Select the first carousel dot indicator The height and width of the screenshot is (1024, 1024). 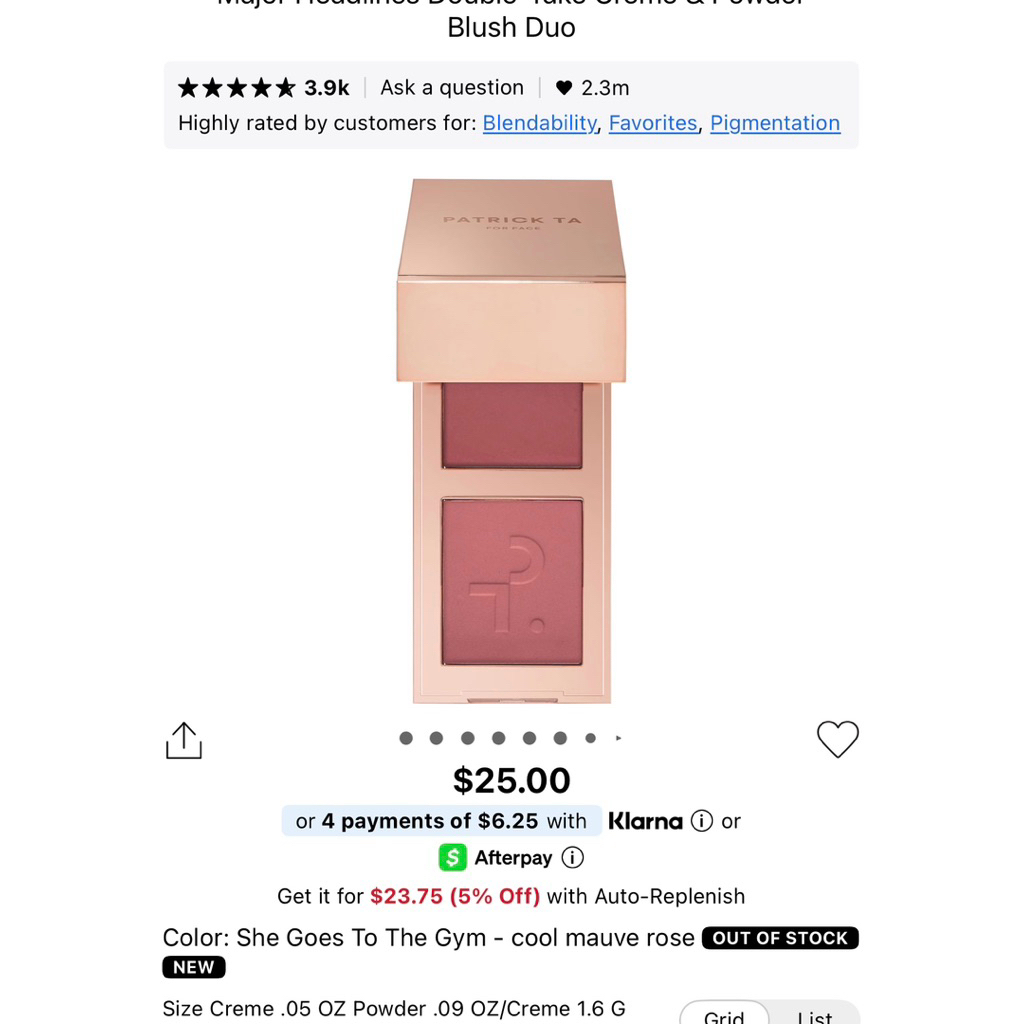pyautogui.click(x=406, y=737)
